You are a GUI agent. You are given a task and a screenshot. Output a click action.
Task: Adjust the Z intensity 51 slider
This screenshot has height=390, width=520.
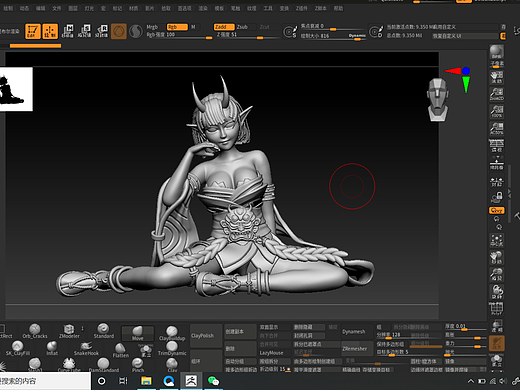247,35
